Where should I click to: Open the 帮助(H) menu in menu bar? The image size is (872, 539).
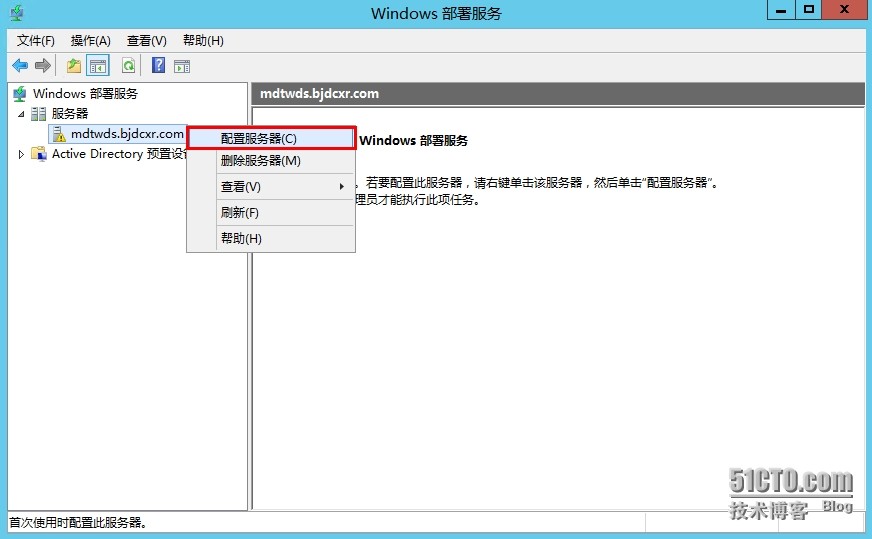pos(203,41)
